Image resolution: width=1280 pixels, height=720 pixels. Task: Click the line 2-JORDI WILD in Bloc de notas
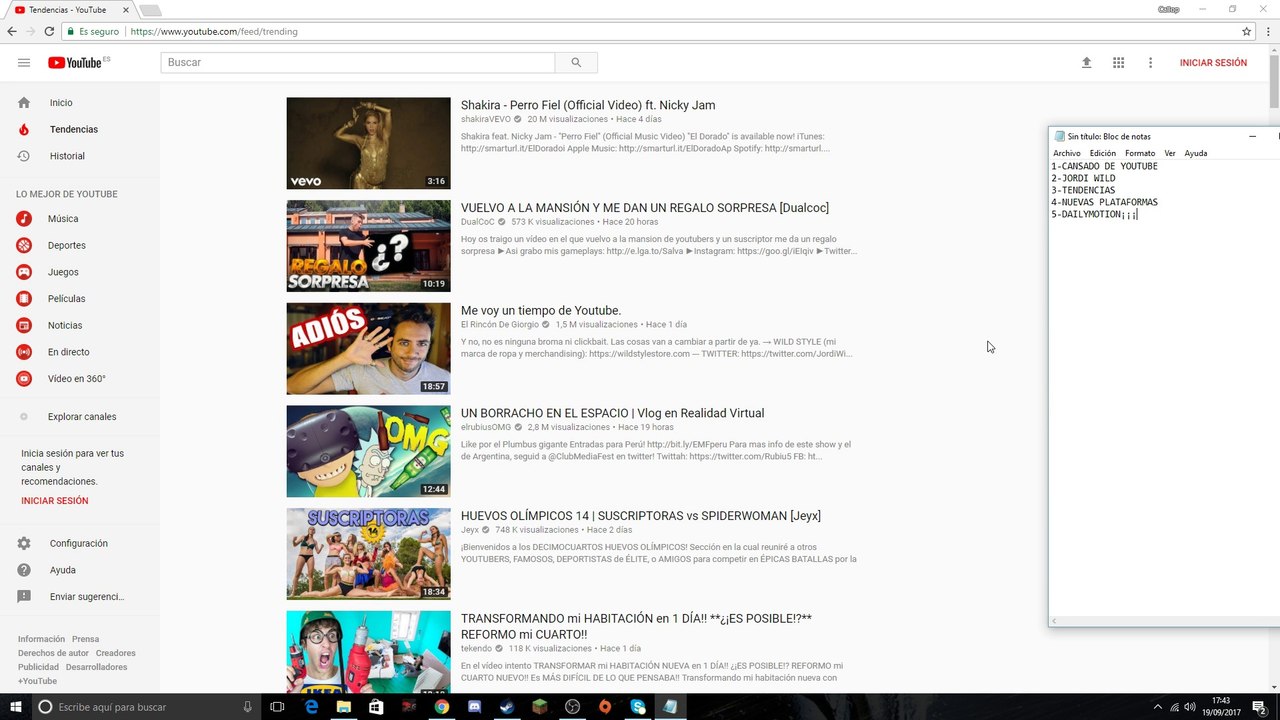coord(1083,178)
